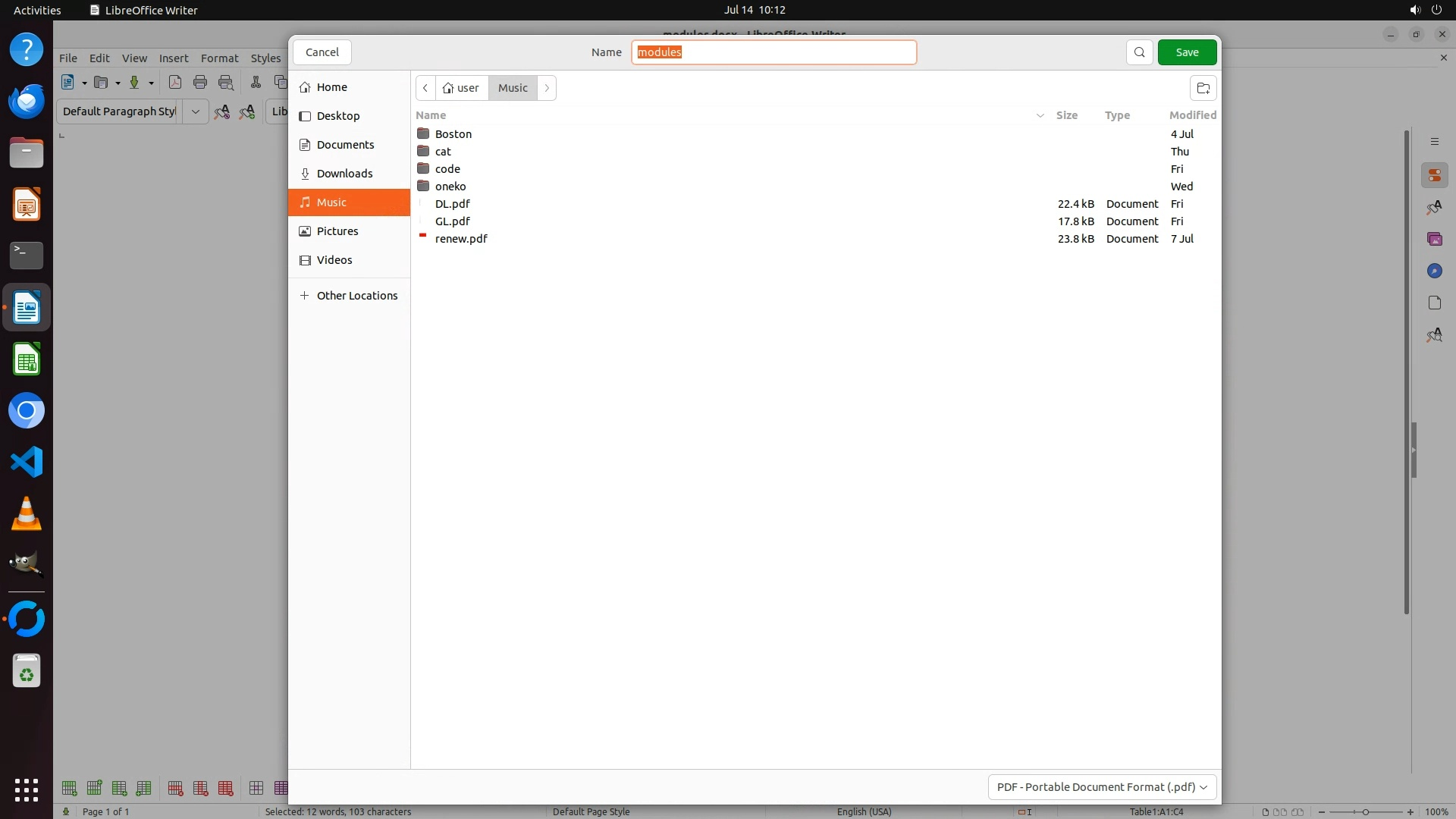Open Thunderbird Mail from the dock

pos(27,102)
